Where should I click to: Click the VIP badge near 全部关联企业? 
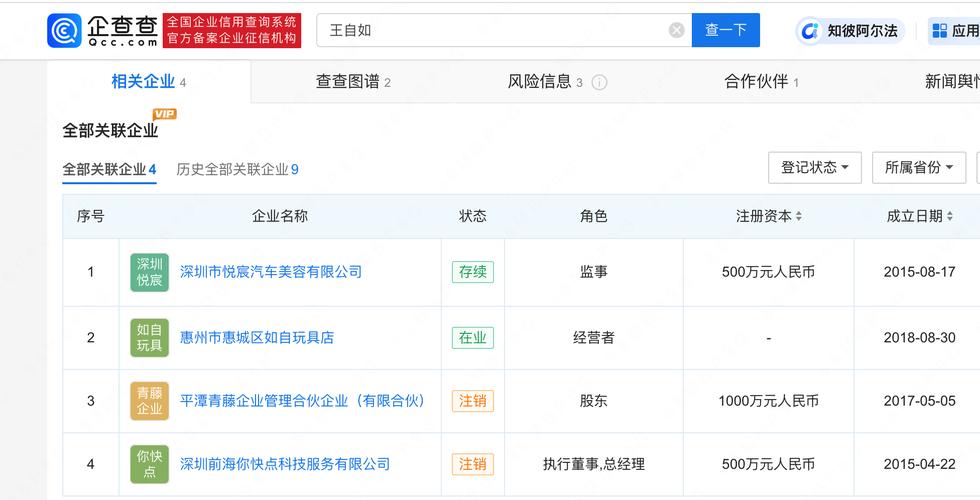165,114
